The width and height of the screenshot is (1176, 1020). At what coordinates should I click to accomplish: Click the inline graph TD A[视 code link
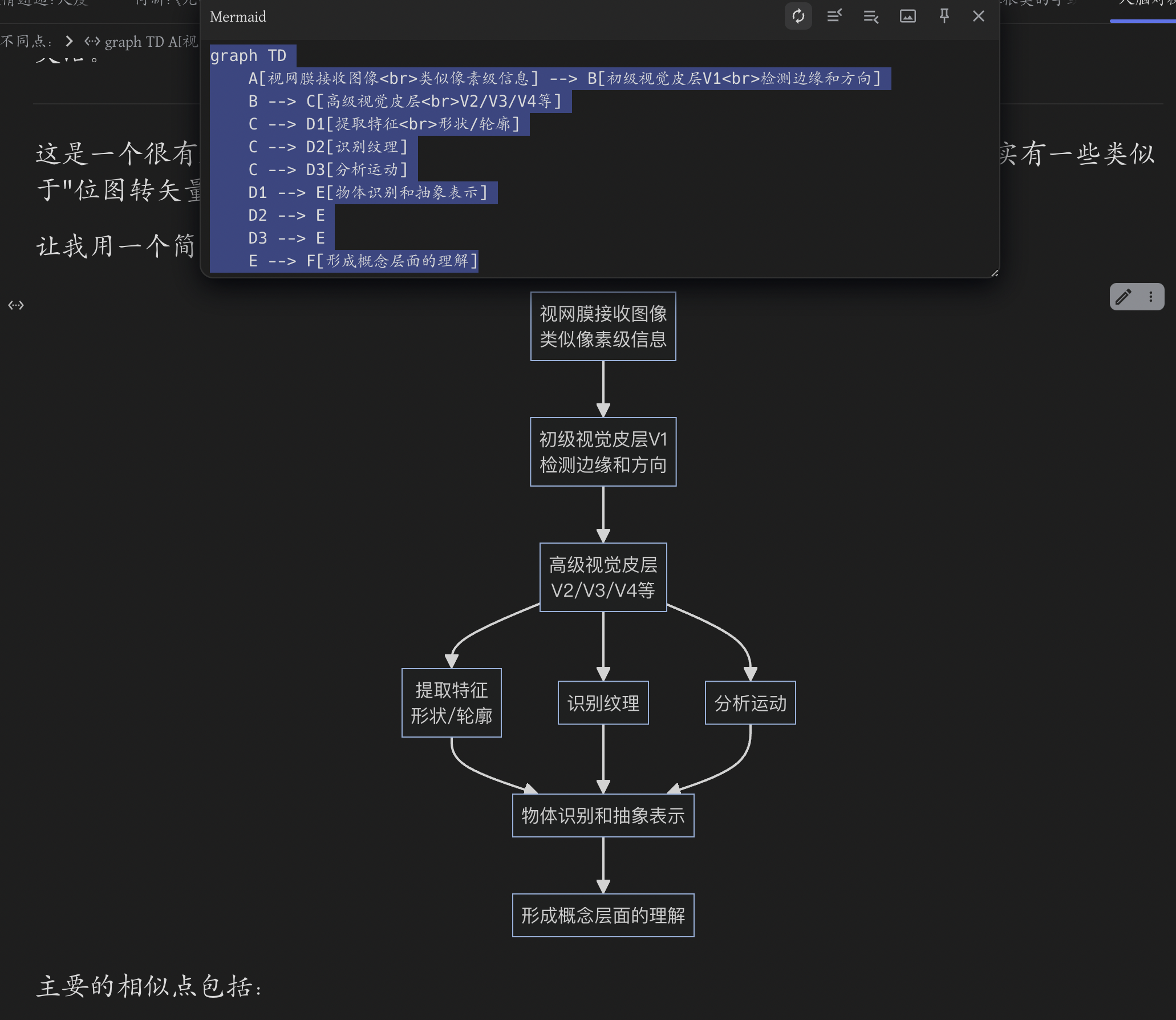151,42
